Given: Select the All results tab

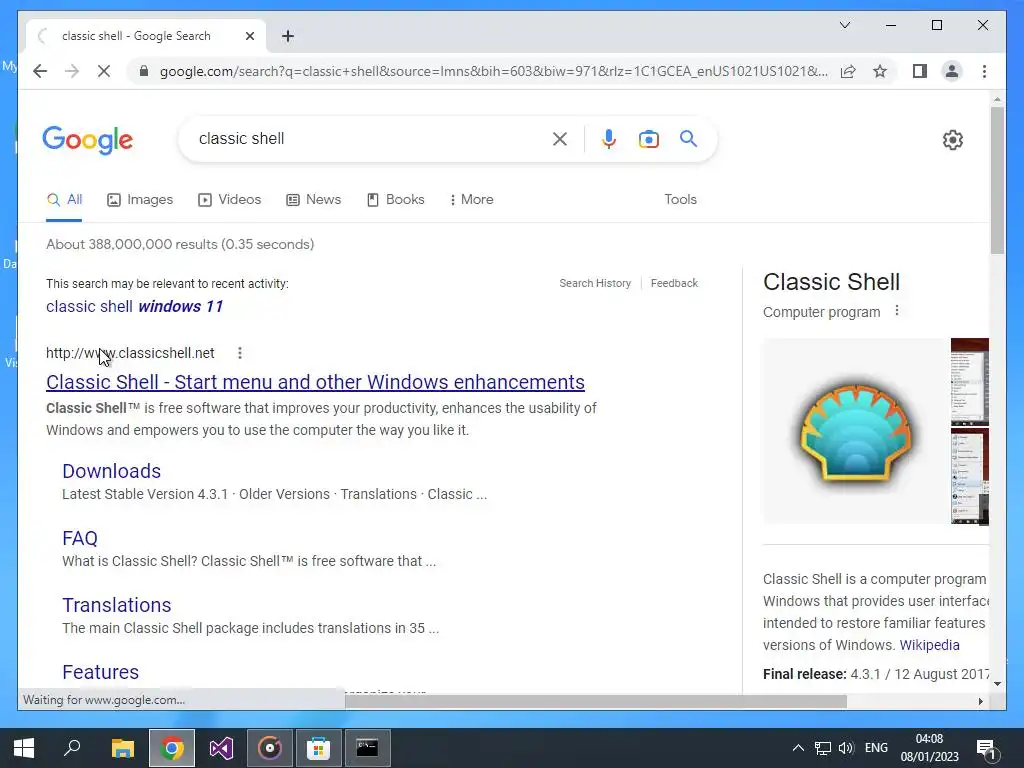Looking at the screenshot, I should [64, 200].
